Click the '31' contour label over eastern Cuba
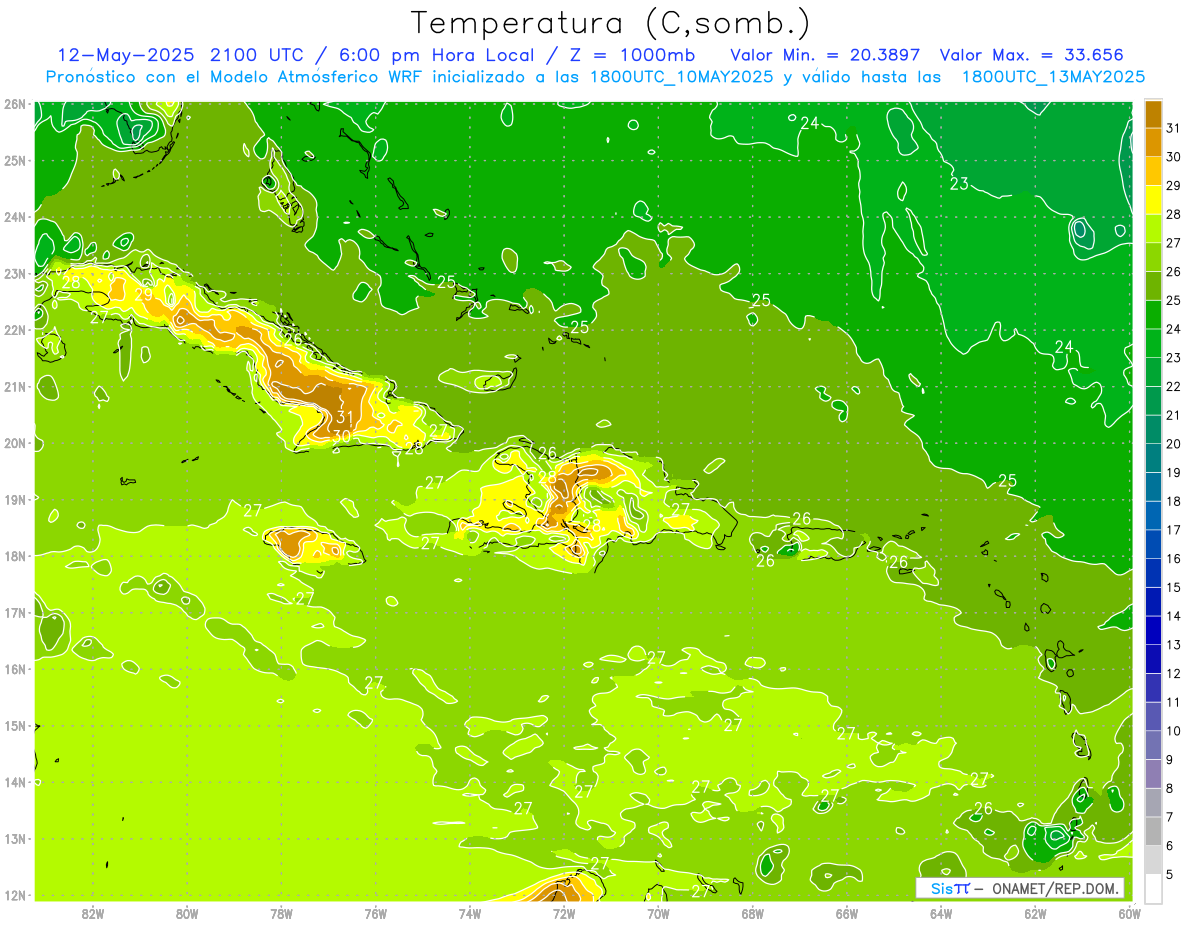1200x927 pixels. (x=346, y=417)
